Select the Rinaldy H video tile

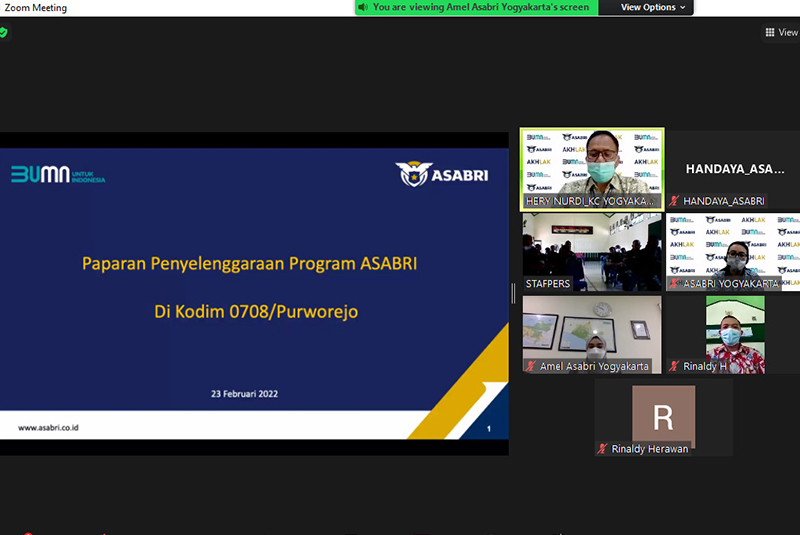733,335
